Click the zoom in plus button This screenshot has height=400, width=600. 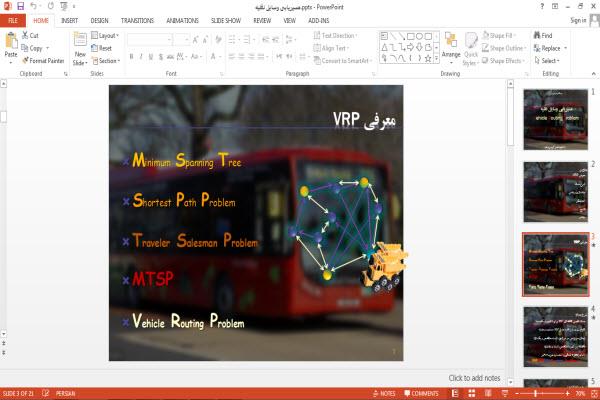567,393
